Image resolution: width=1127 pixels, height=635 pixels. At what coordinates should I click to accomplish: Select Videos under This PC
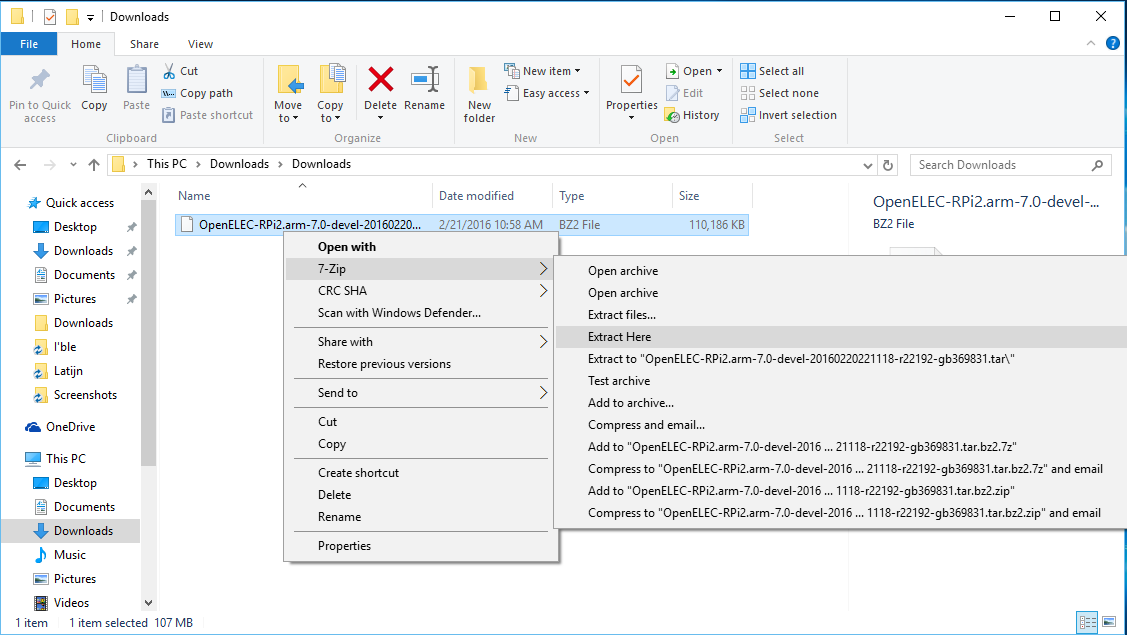coord(62,603)
